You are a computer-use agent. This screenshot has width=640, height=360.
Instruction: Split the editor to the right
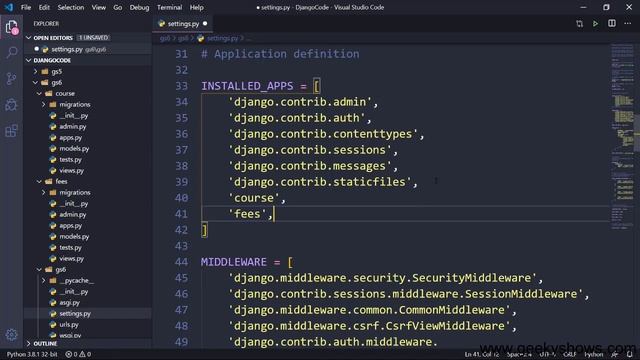pyautogui.click(x=612, y=24)
